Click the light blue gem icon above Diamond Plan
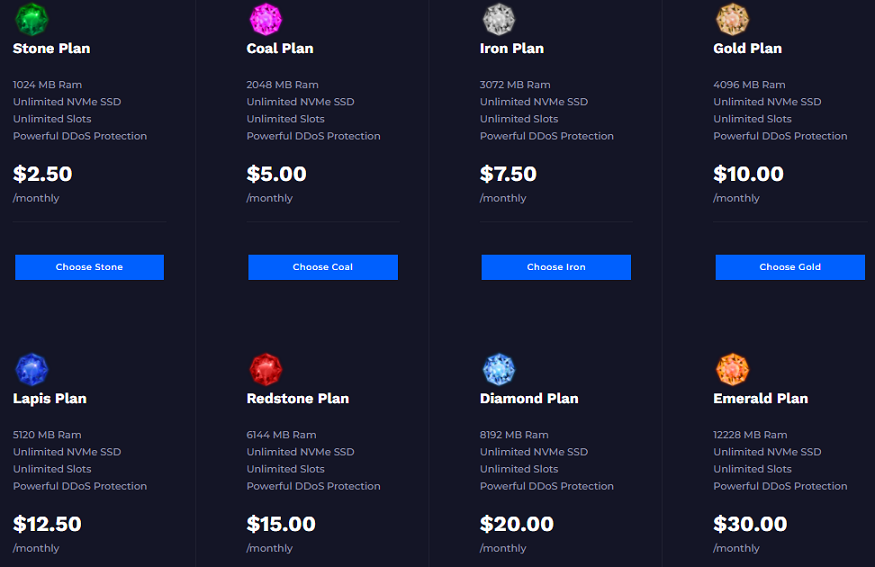875x567 pixels. pos(498,369)
